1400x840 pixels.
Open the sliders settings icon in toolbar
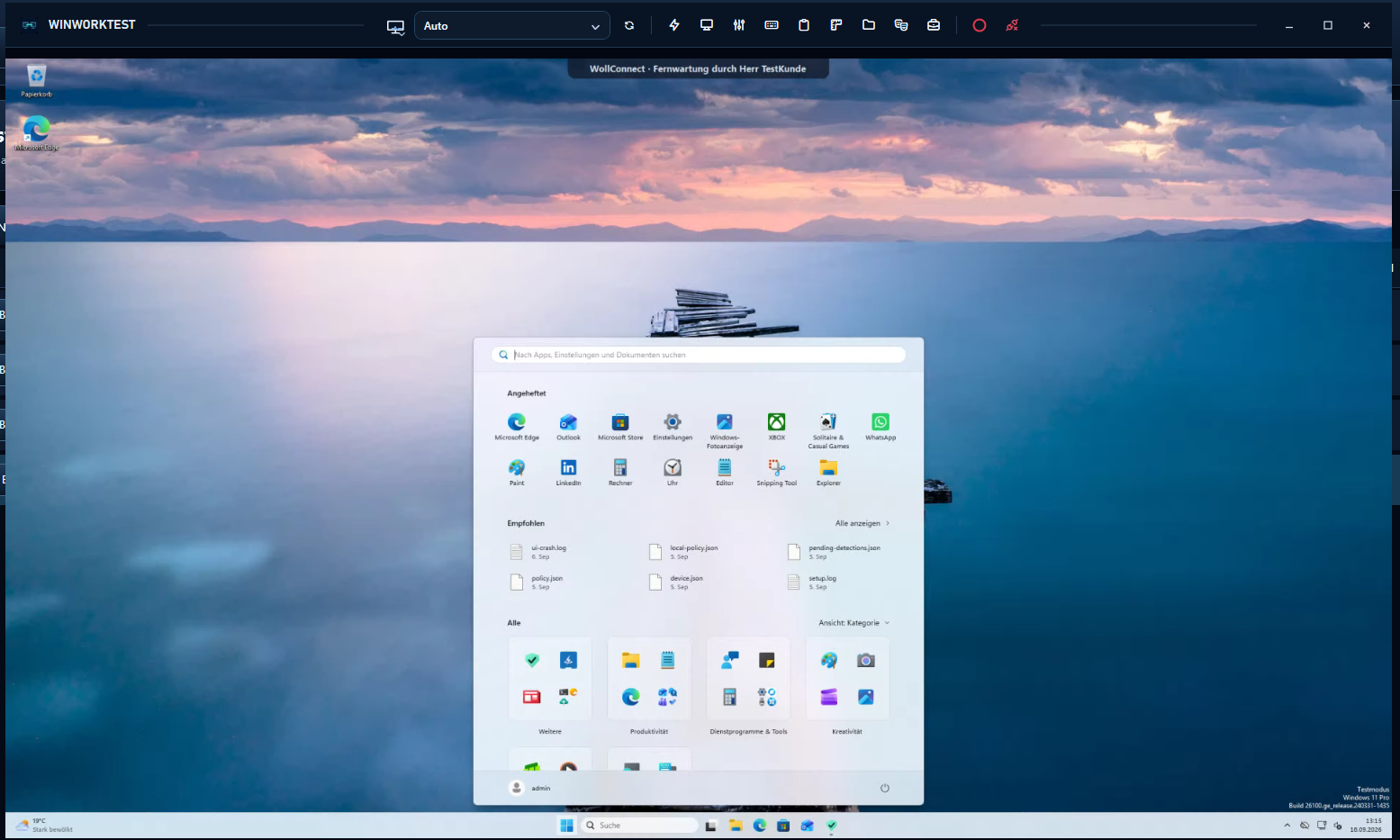pos(739,25)
